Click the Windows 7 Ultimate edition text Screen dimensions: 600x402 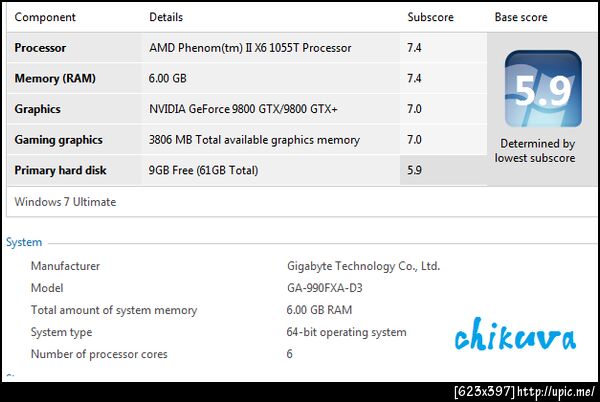tap(65, 202)
